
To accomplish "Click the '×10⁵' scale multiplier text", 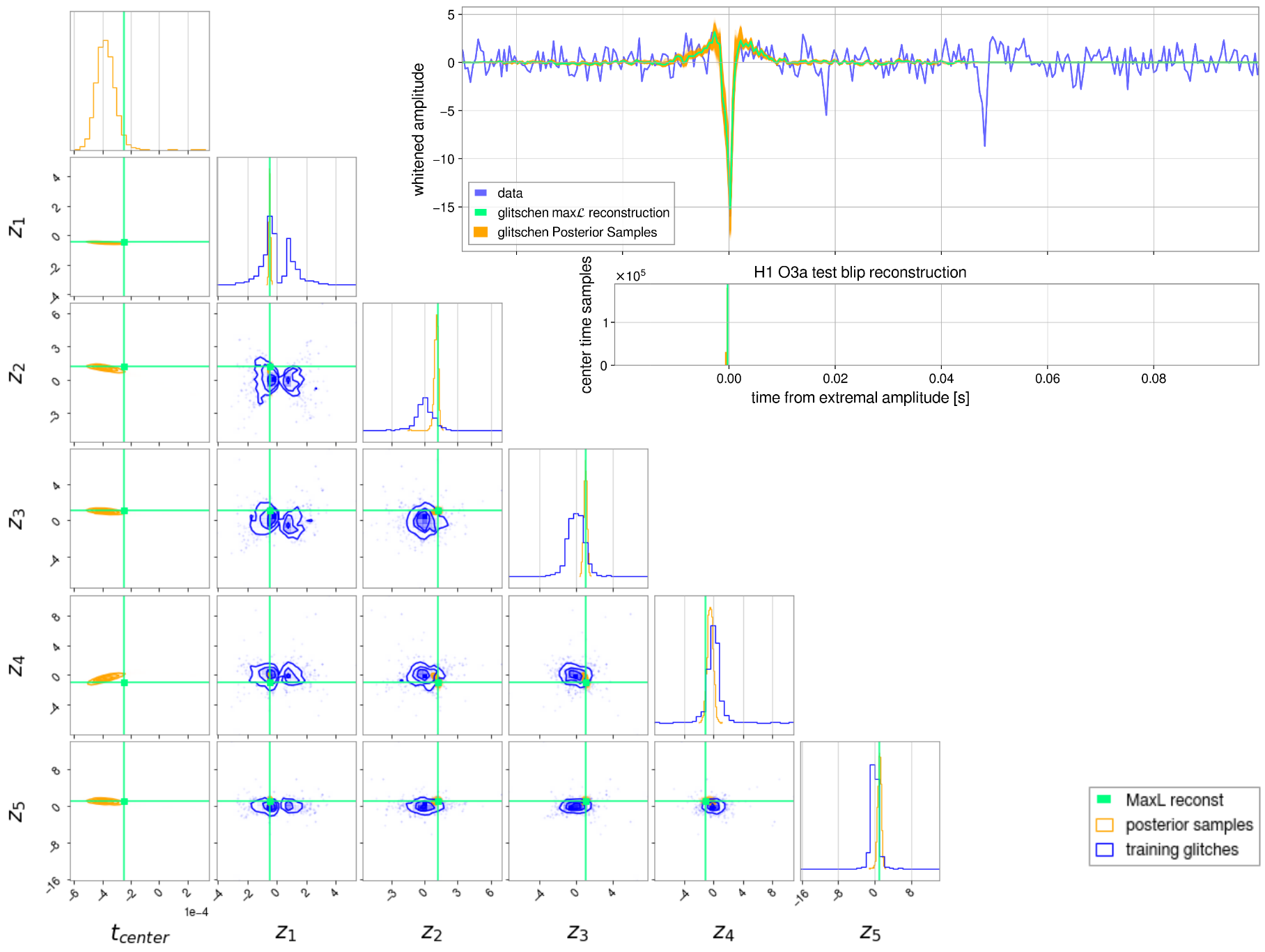I will (x=630, y=276).
